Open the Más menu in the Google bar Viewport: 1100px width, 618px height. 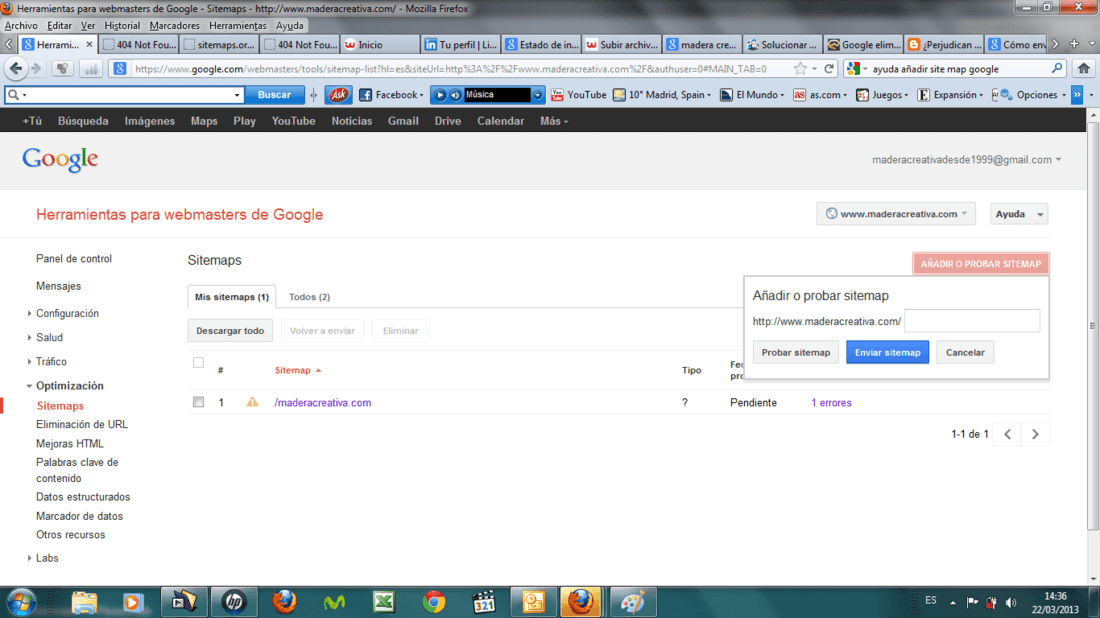(554, 121)
